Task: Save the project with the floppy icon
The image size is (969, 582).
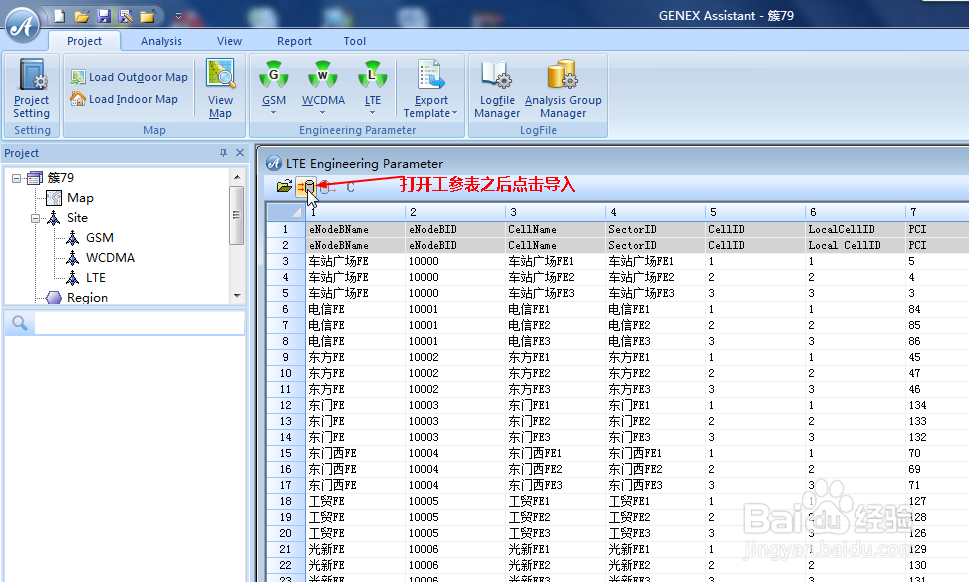Action: [x=104, y=16]
